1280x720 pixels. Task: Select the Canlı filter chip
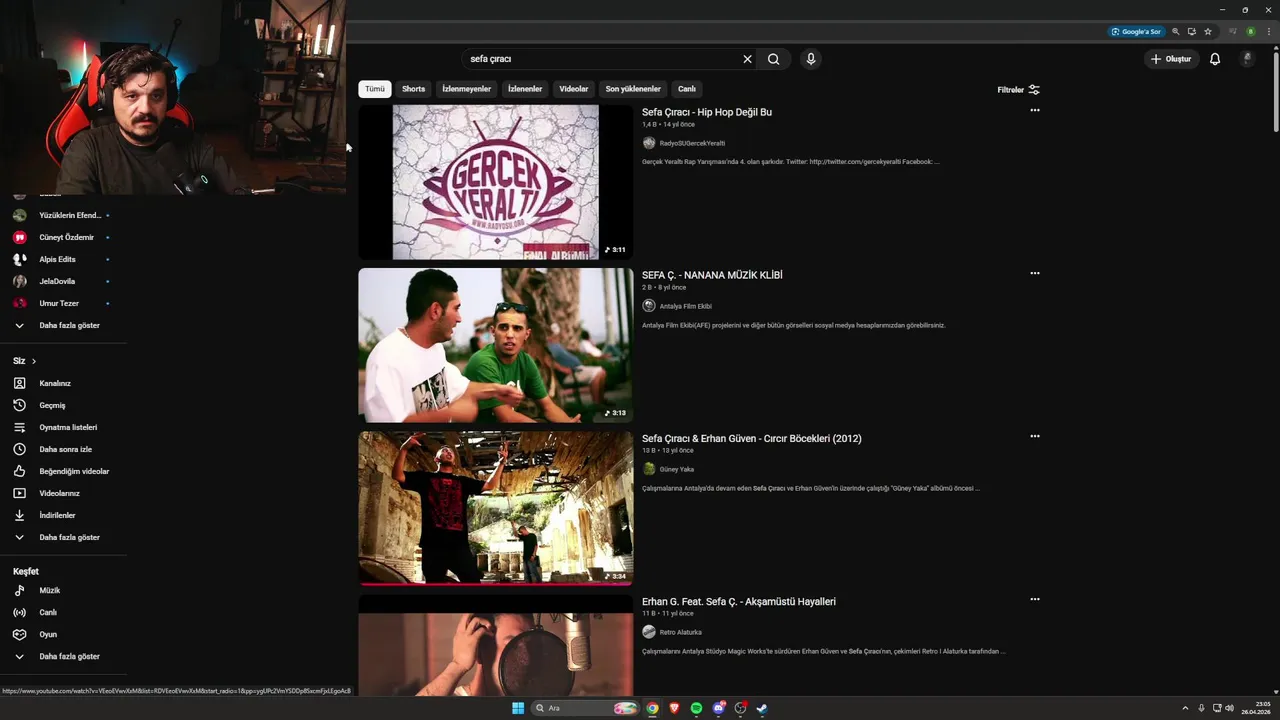pyautogui.click(x=687, y=89)
